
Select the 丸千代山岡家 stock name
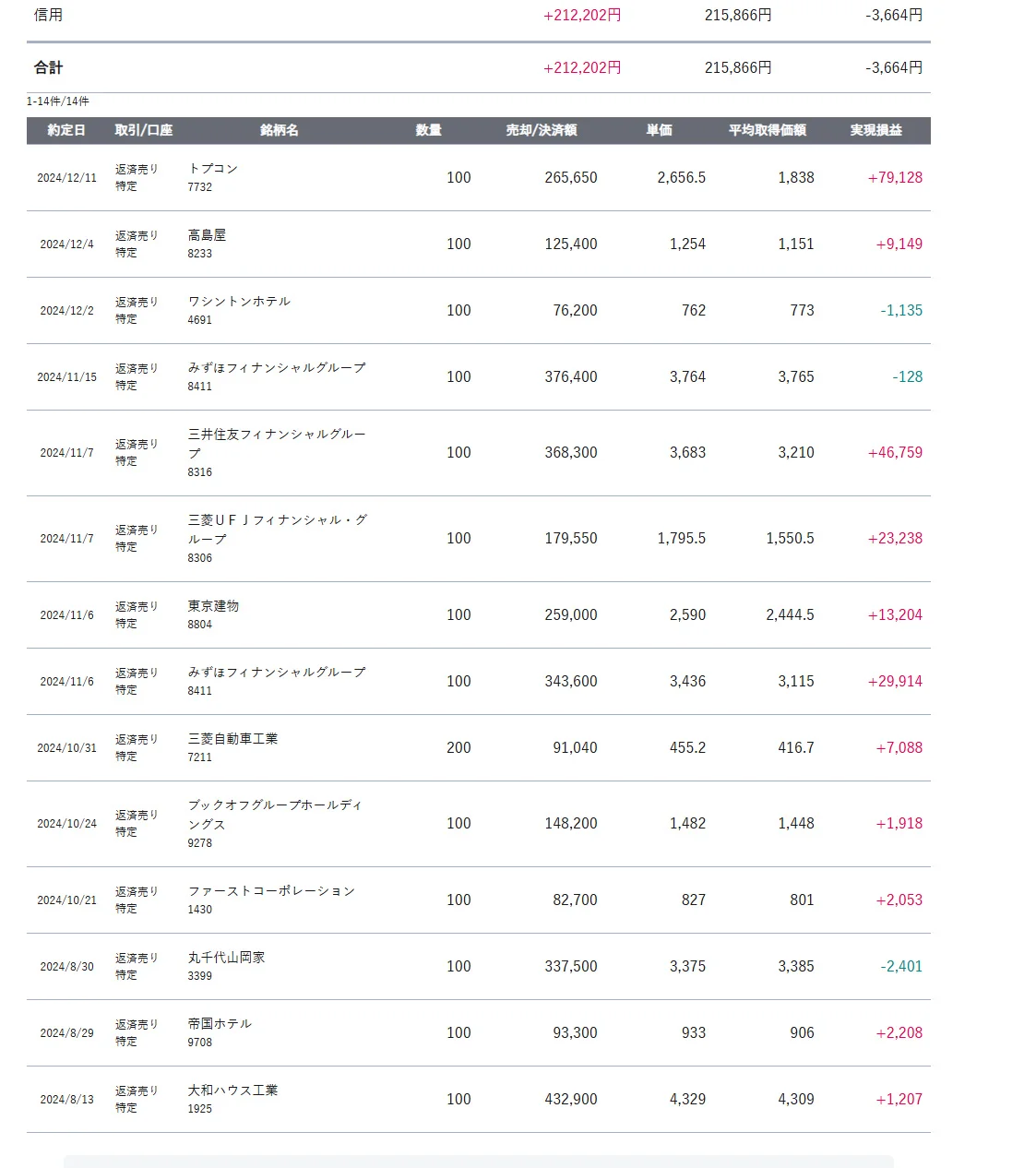pos(226,958)
